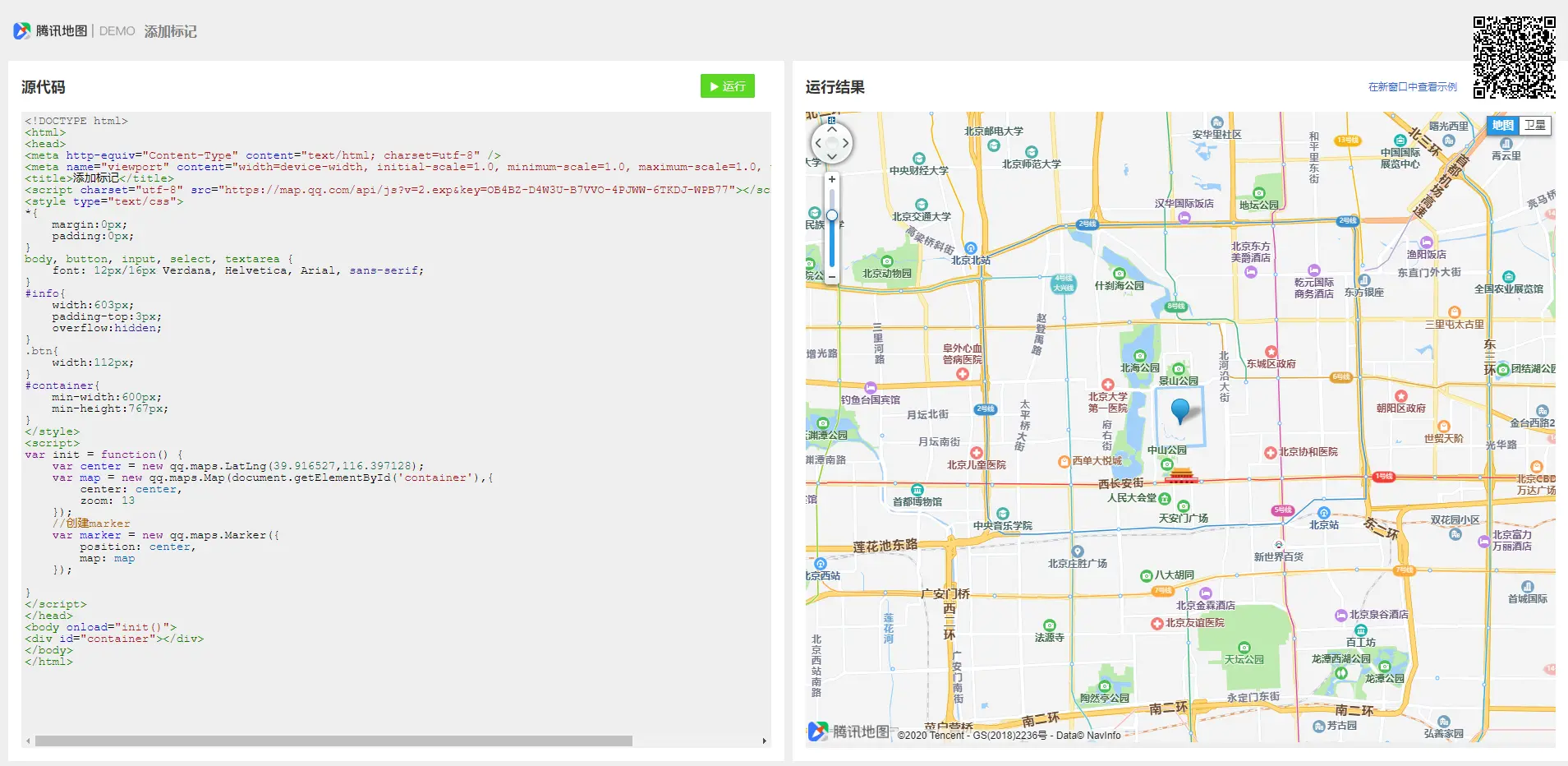Click the 北京友谊医院 hospital icon
Viewport: 1568px width, 766px height.
point(1157,624)
